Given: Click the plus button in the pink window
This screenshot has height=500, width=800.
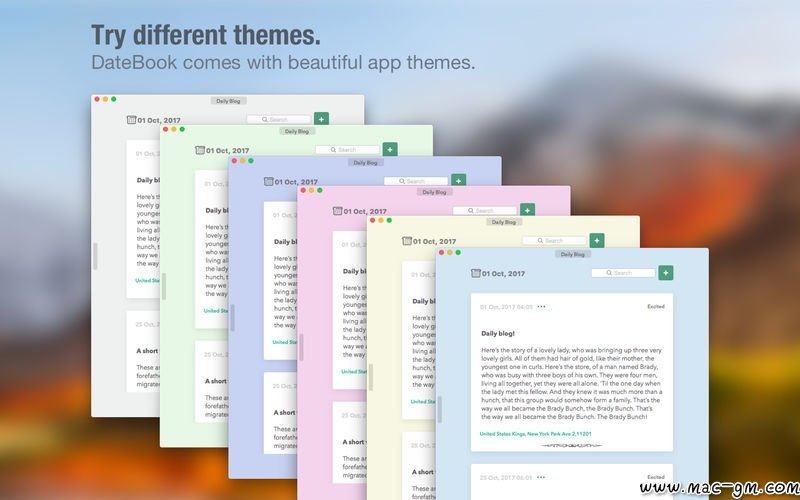Looking at the screenshot, I should 527,210.
